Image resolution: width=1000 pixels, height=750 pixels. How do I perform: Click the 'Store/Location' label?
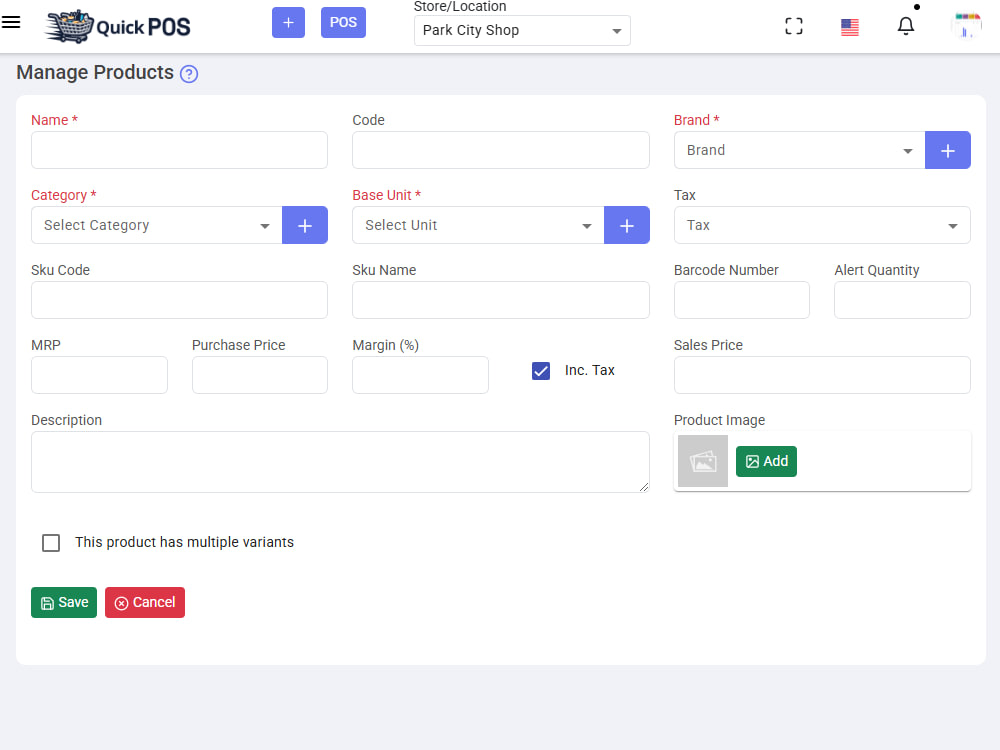click(x=460, y=7)
